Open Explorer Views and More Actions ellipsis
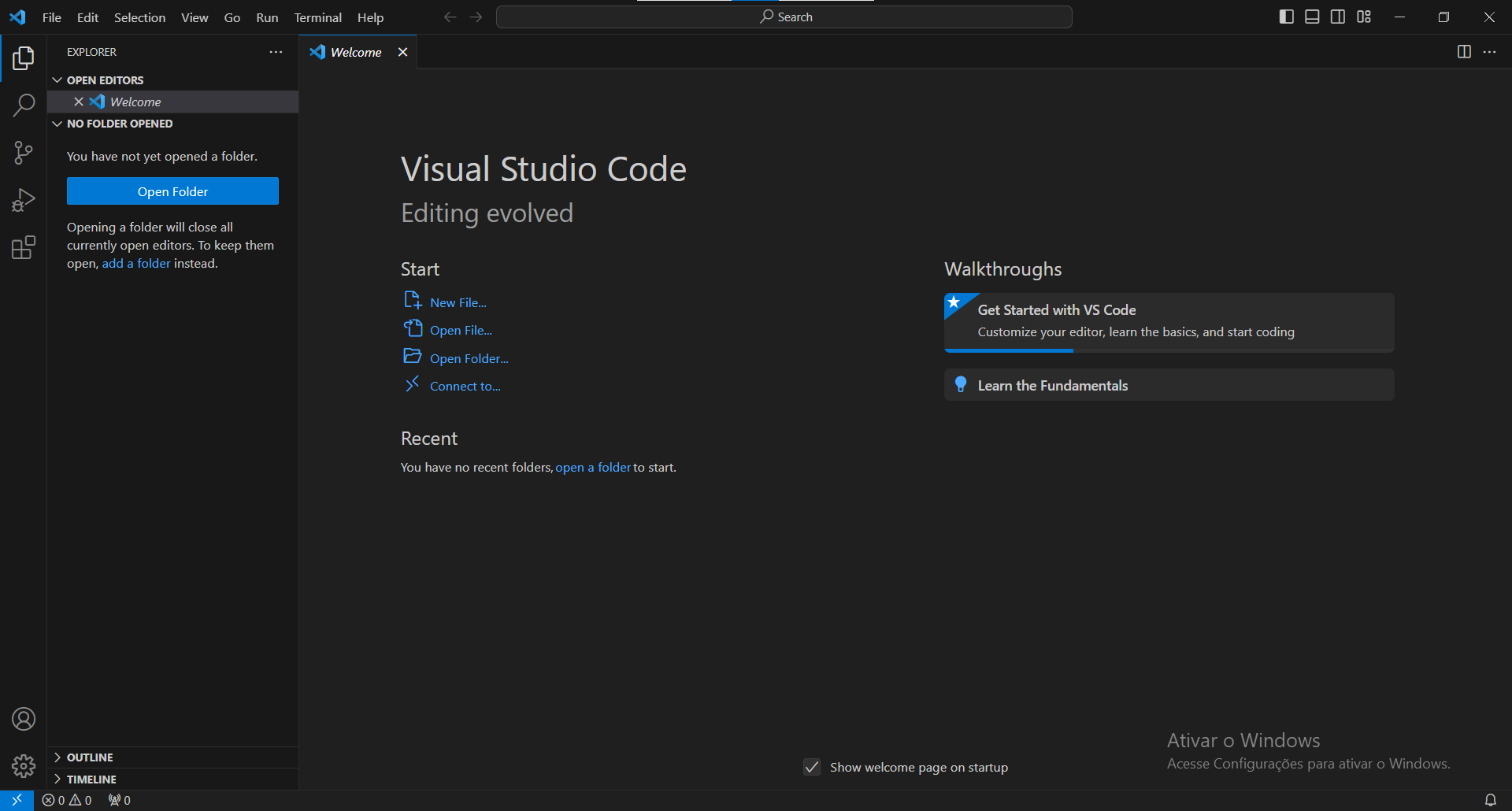The width and height of the screenshot is (1512, 811). pyautogui.click(x=276, y=52)
